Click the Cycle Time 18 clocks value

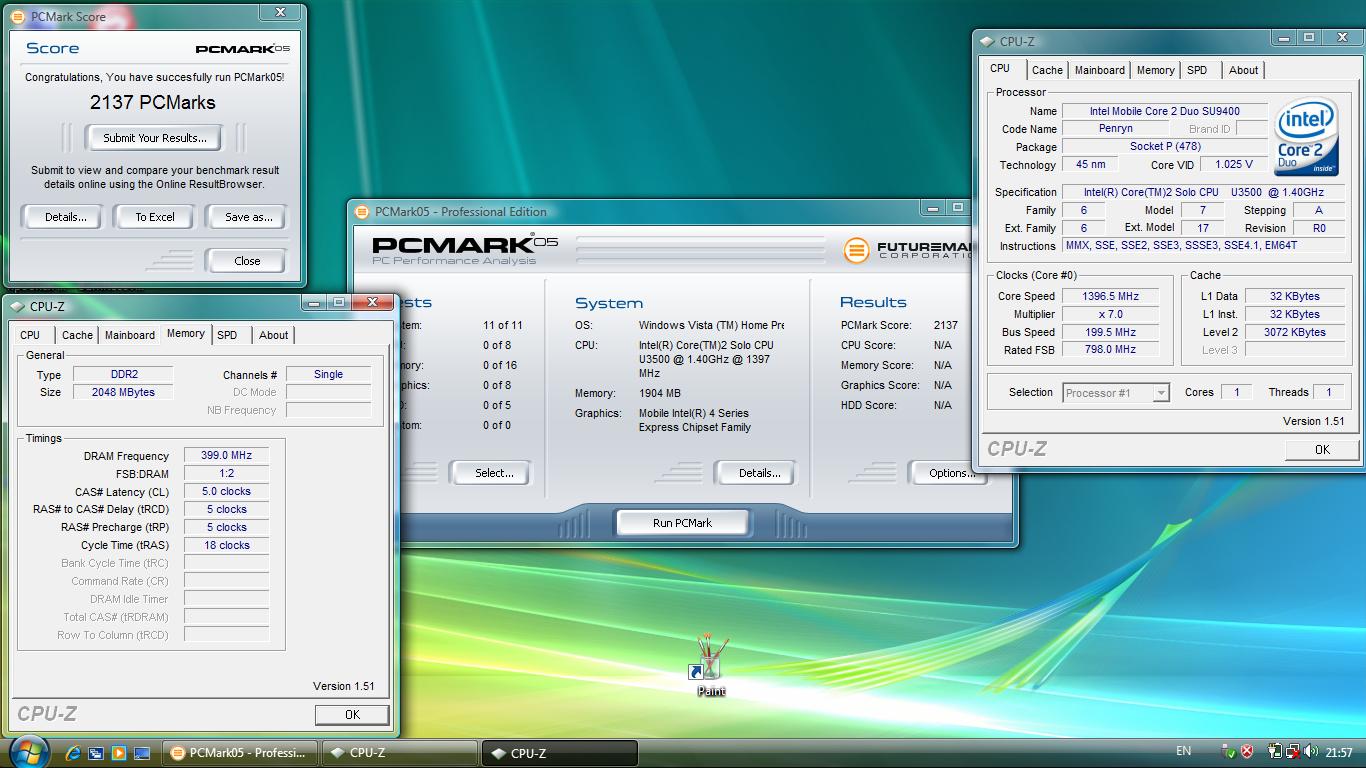pos(227,545)
